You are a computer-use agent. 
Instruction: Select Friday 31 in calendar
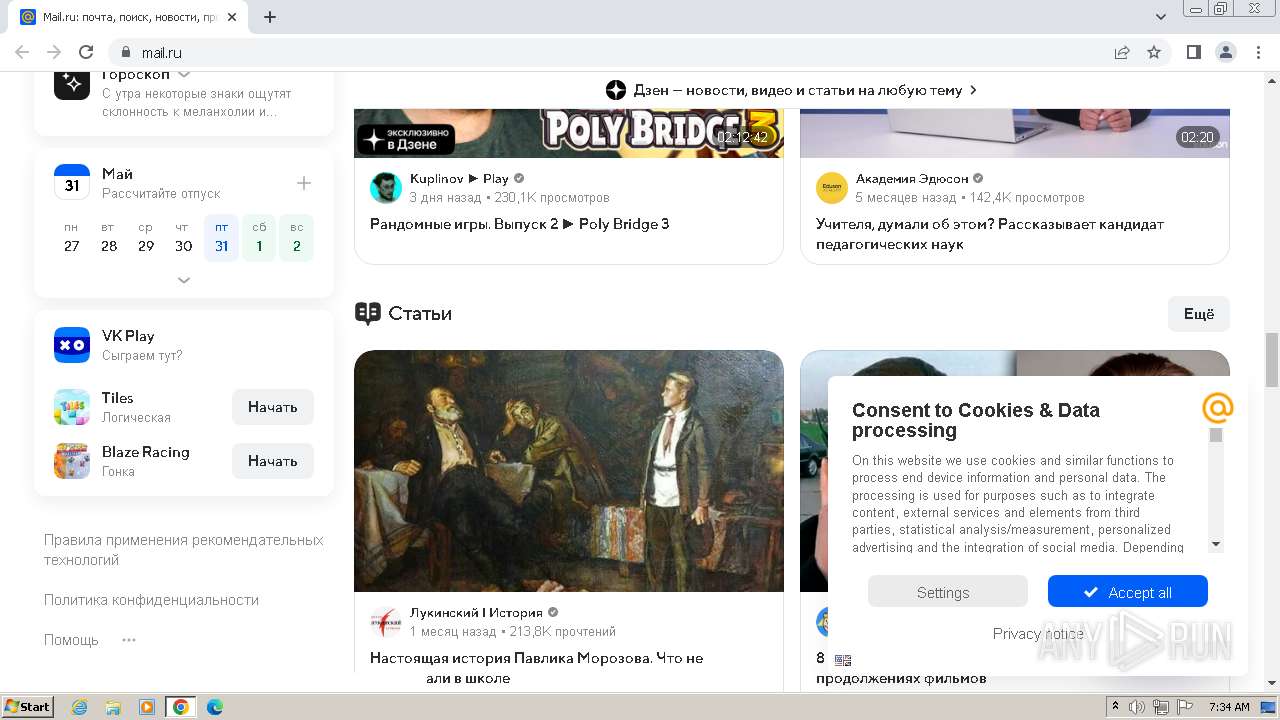(221, 237)
